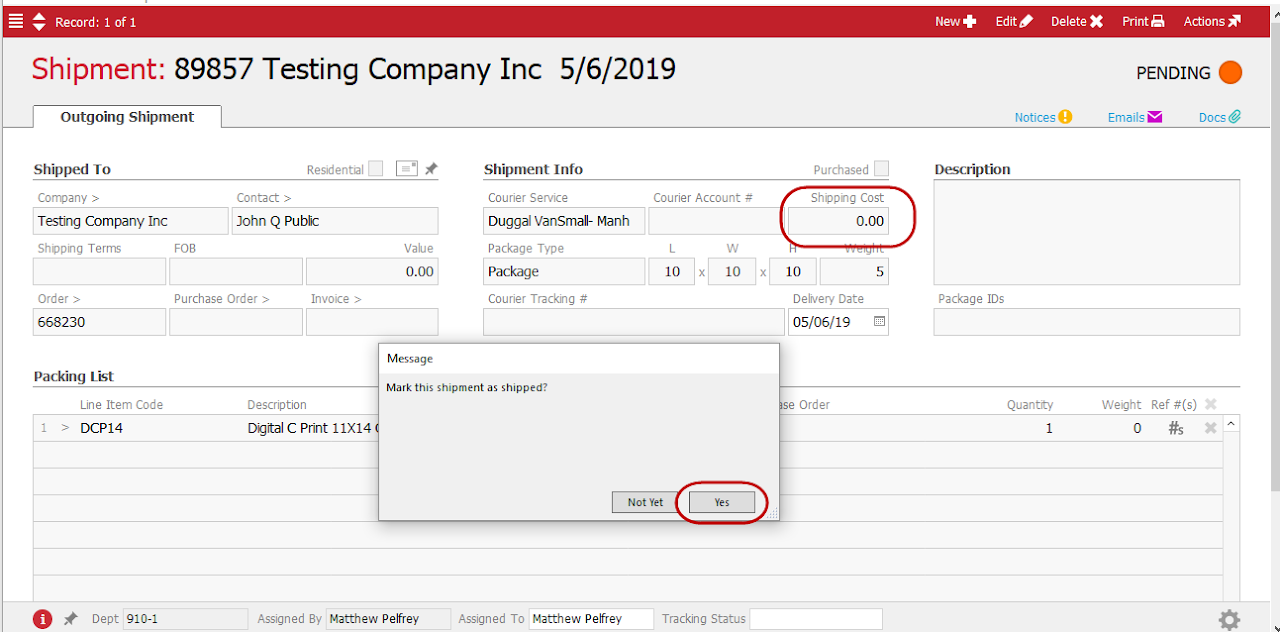Click the package height H field

click(x=793, y=271)
